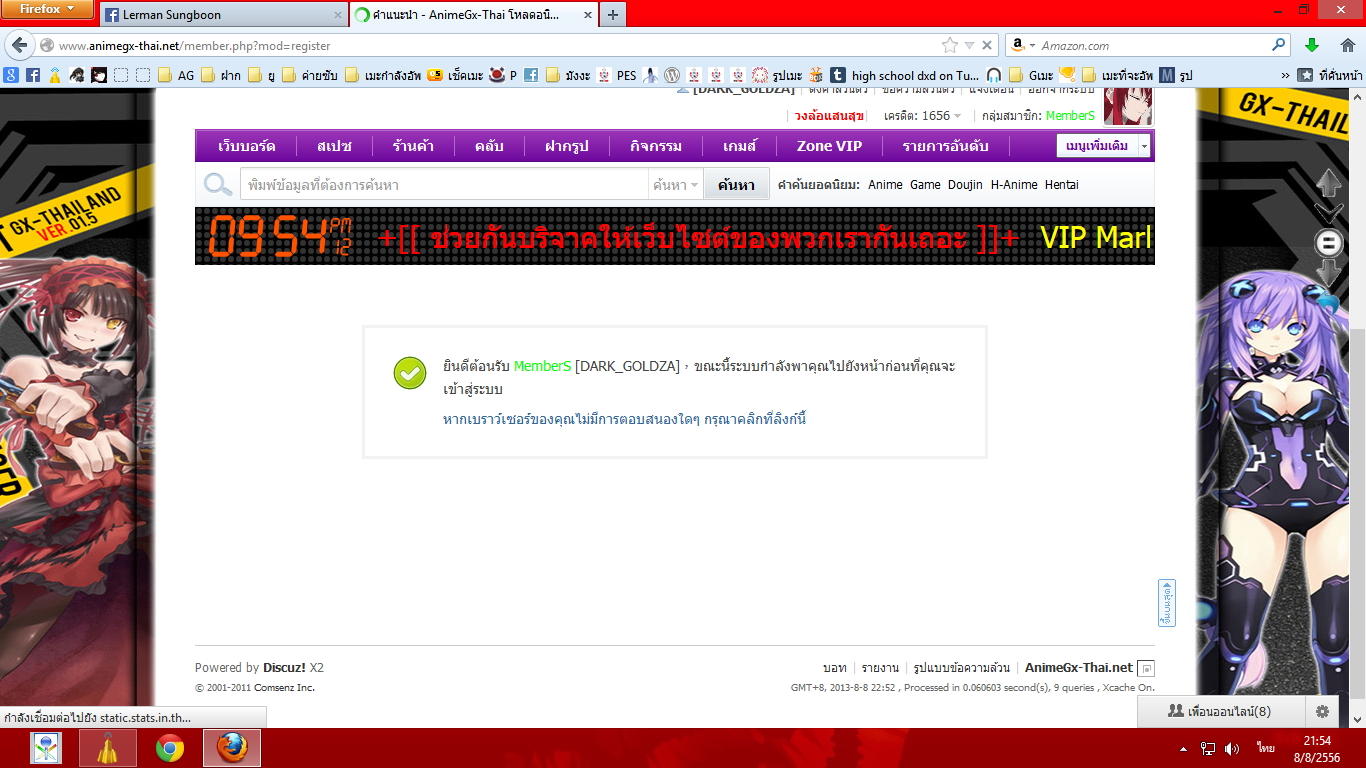Open the สเปซ navigation menu item

pyautogui.click(x=334, y=146)
